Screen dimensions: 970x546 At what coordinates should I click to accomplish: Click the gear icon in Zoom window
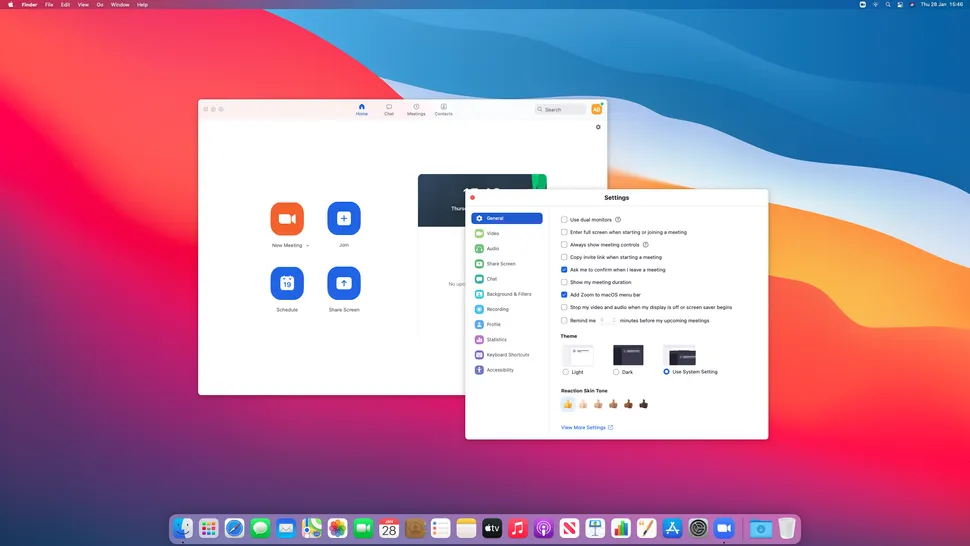tap(598, 127)
